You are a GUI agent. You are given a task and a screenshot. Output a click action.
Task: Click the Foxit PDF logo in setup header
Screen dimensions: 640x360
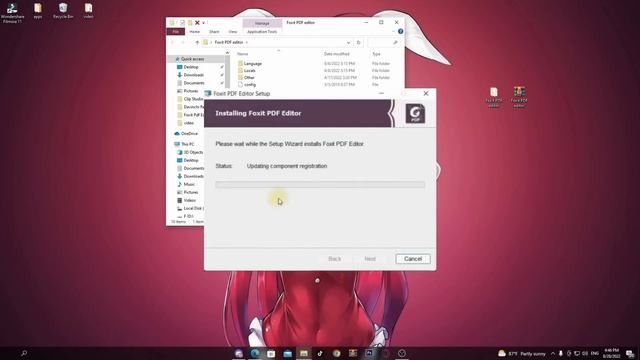[x=415, y=113]
